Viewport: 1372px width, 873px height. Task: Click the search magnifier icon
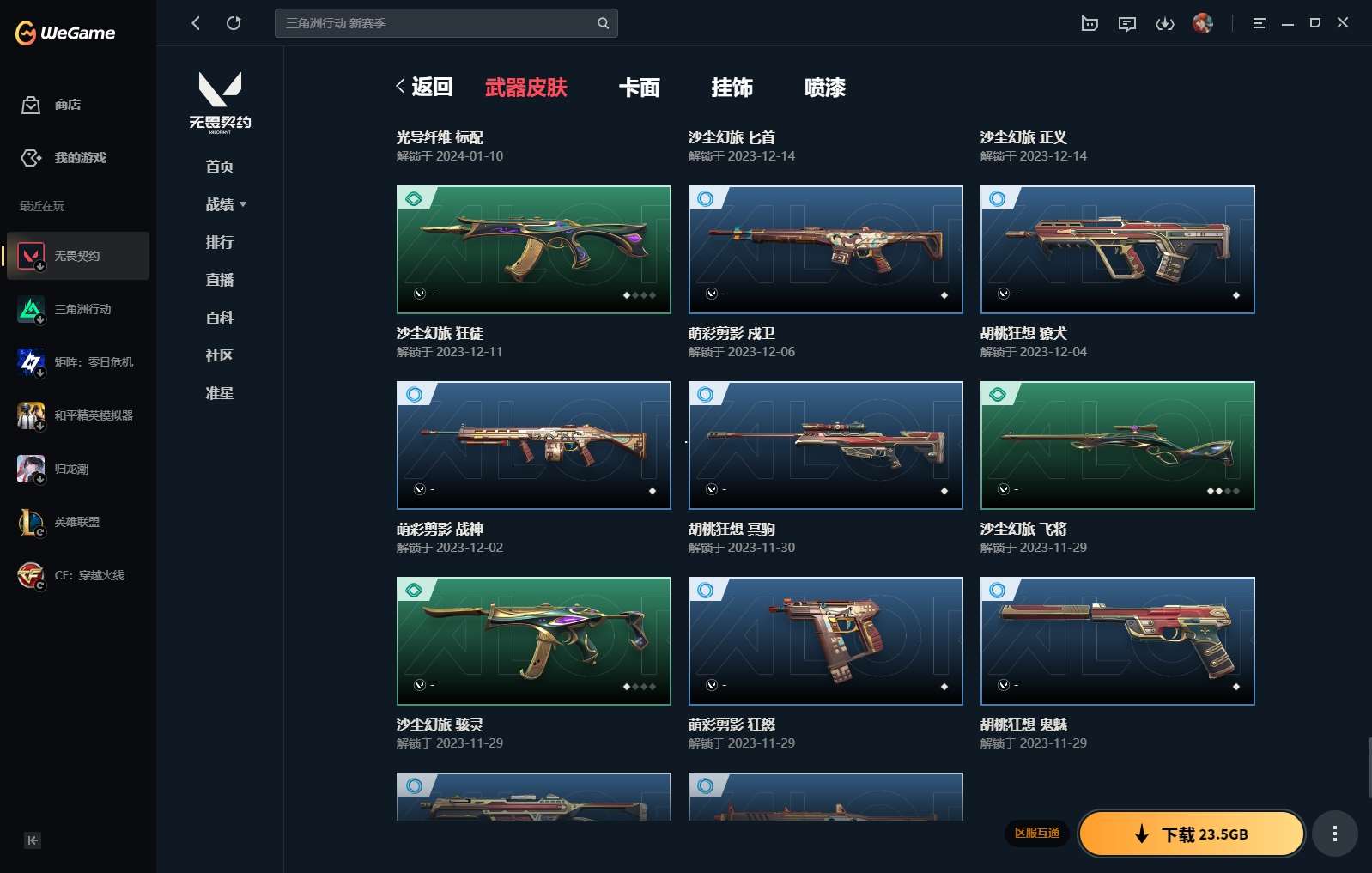pyautogui.click(x=603, y=23)
